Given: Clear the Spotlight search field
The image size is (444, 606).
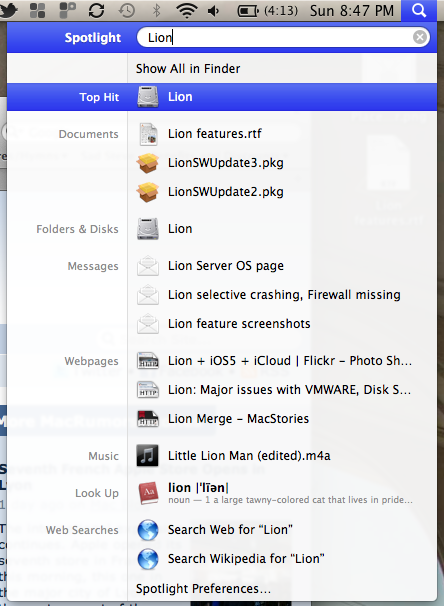Looking at the screenshot, I should [420, 37].
